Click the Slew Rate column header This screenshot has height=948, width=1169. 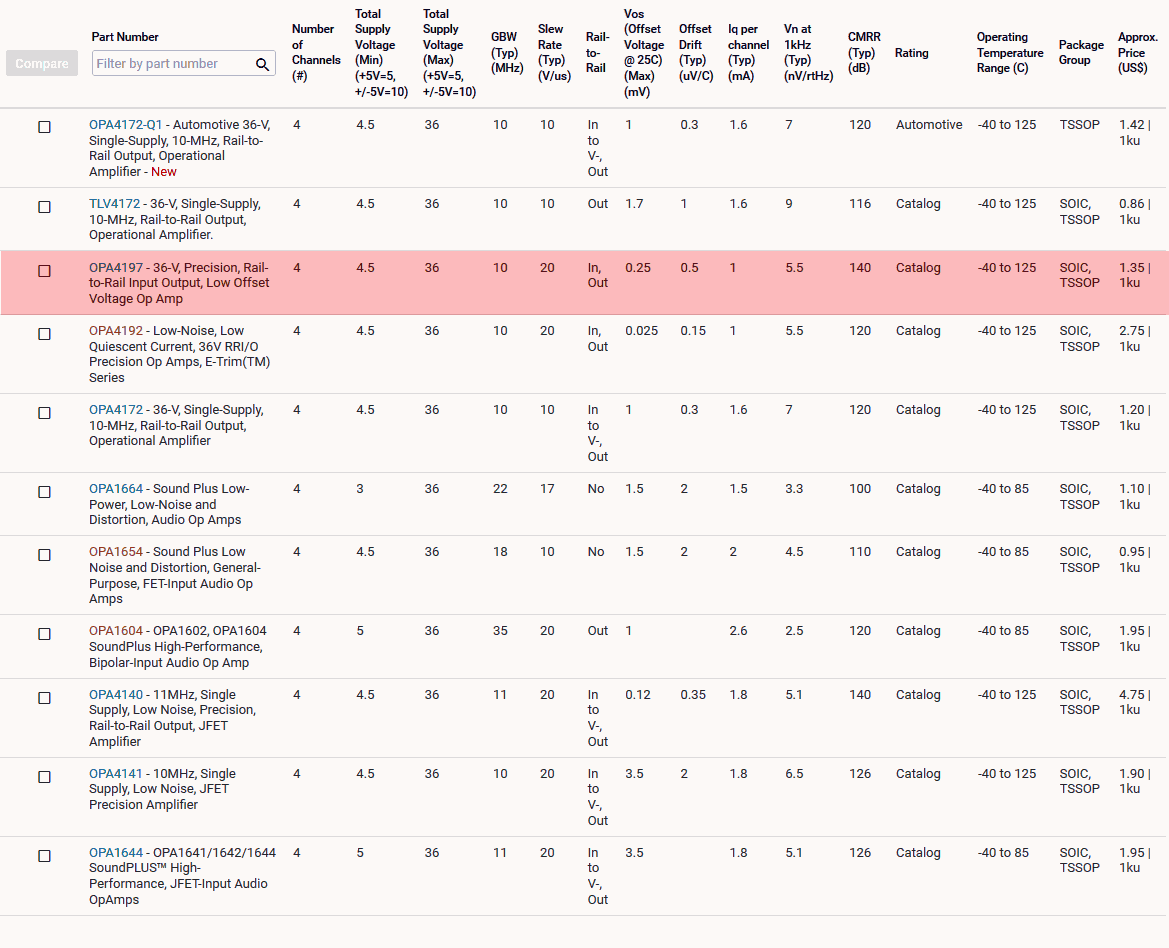(x=552, y=53)
